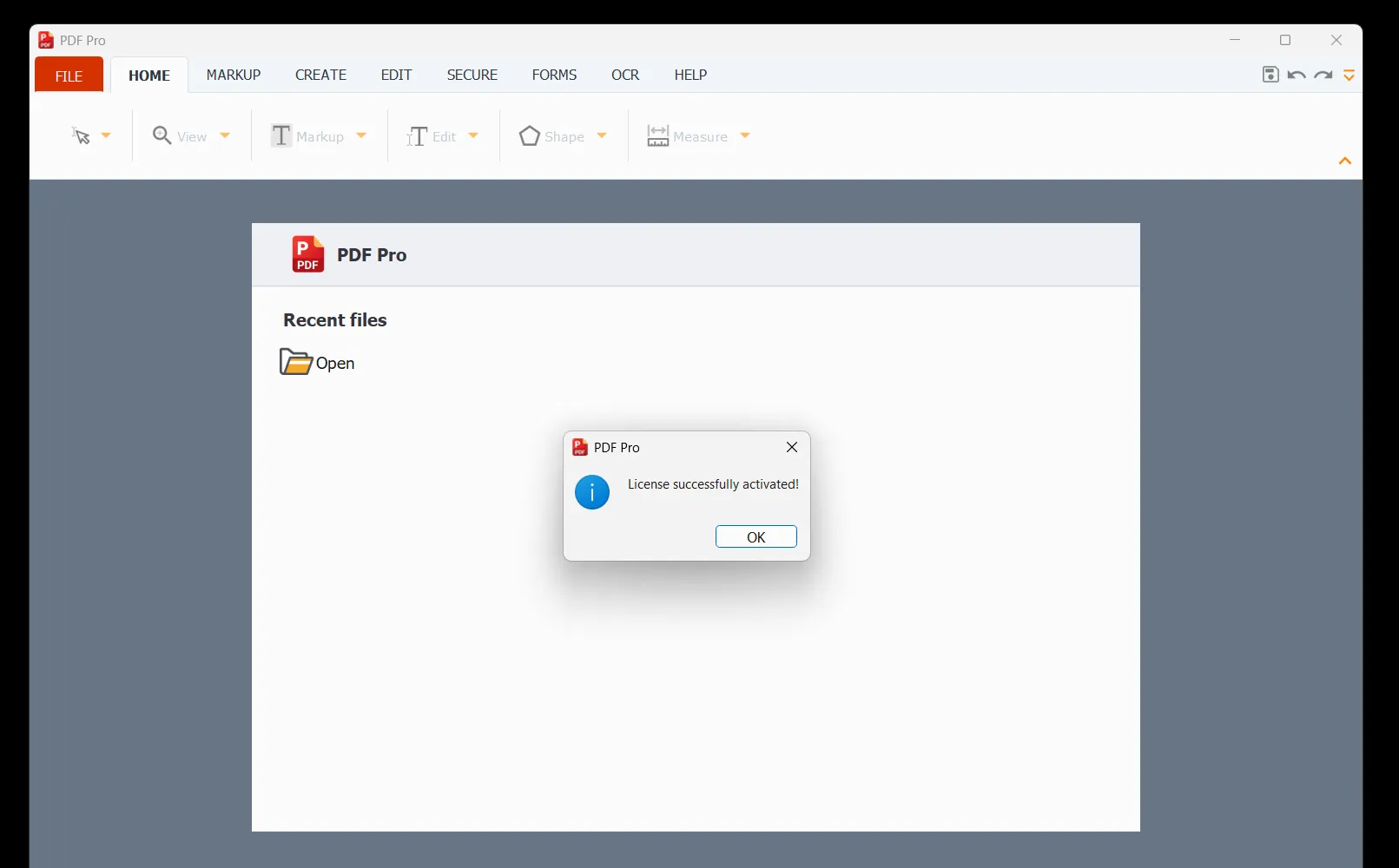Click the Save icon in the title ribbon
The width and height of the screenshot is (1399, 868).
pos(1270,75)
